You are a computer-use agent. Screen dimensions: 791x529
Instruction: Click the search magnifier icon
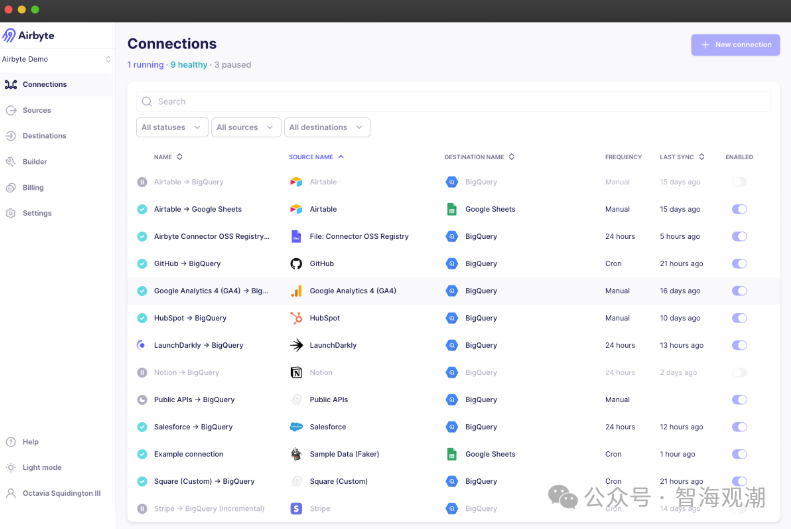147,101
